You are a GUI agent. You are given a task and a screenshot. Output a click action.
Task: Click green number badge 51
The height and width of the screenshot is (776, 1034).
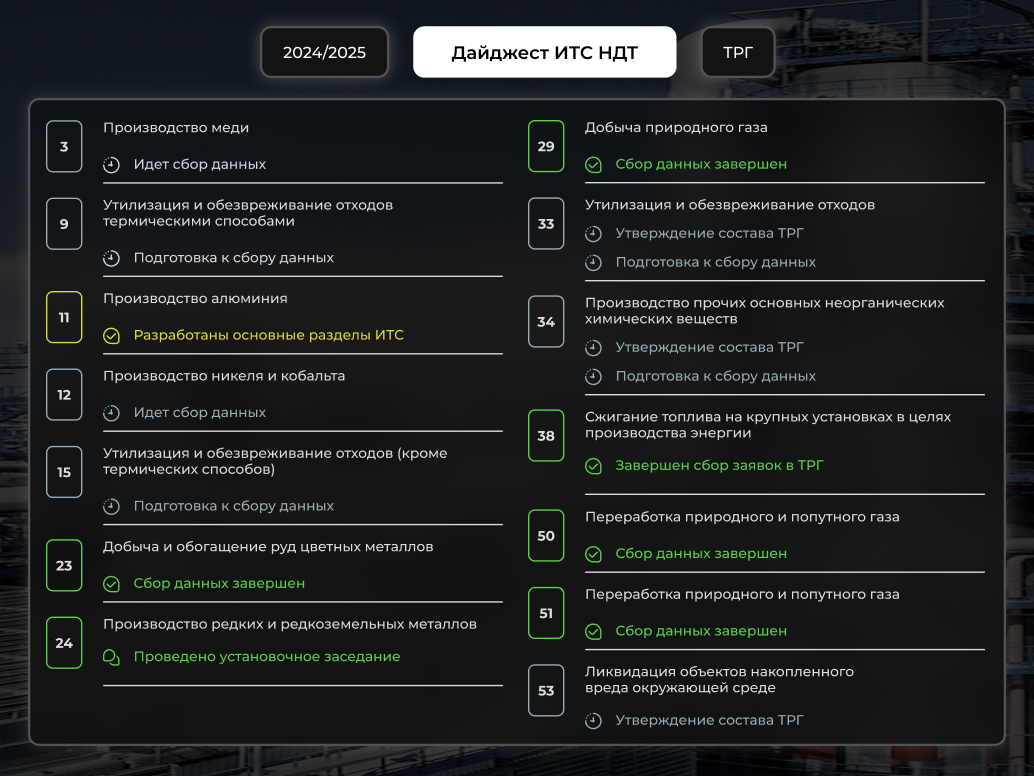546,613
